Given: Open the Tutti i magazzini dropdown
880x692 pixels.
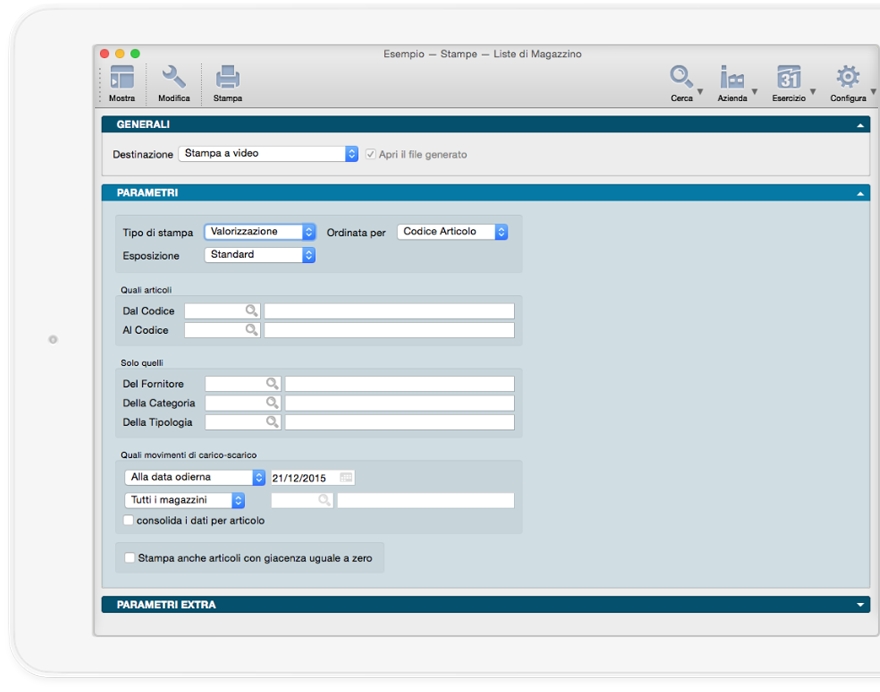Looking at the screenshot, I should 185,500.
